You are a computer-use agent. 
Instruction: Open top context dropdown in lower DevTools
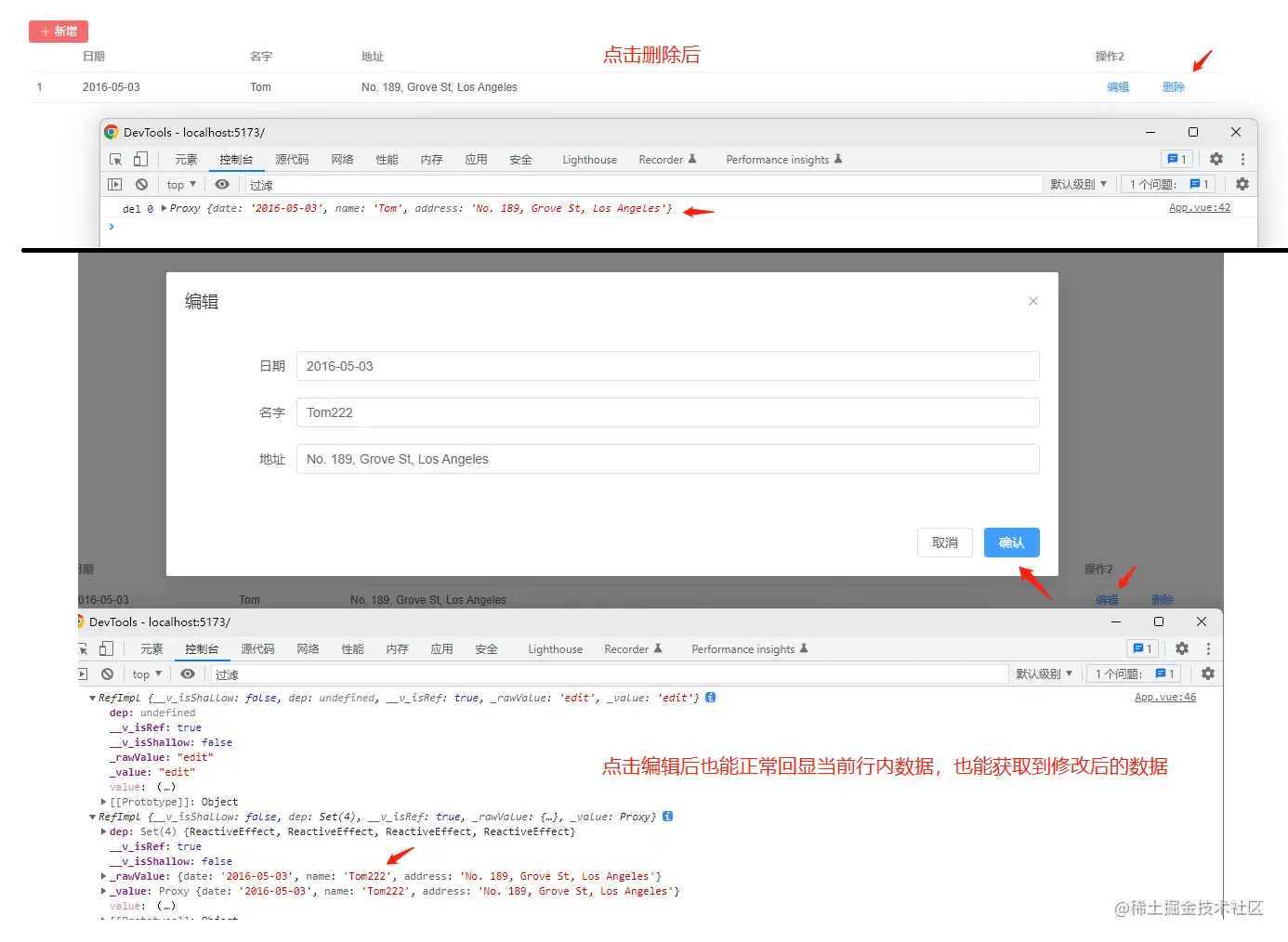[x=147, y=674]
